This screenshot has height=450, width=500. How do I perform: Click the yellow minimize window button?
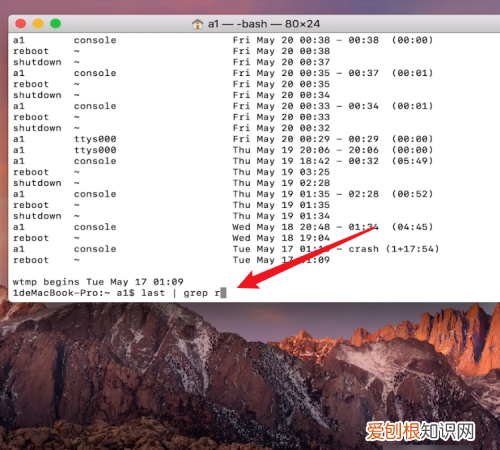tap(38, 24)
